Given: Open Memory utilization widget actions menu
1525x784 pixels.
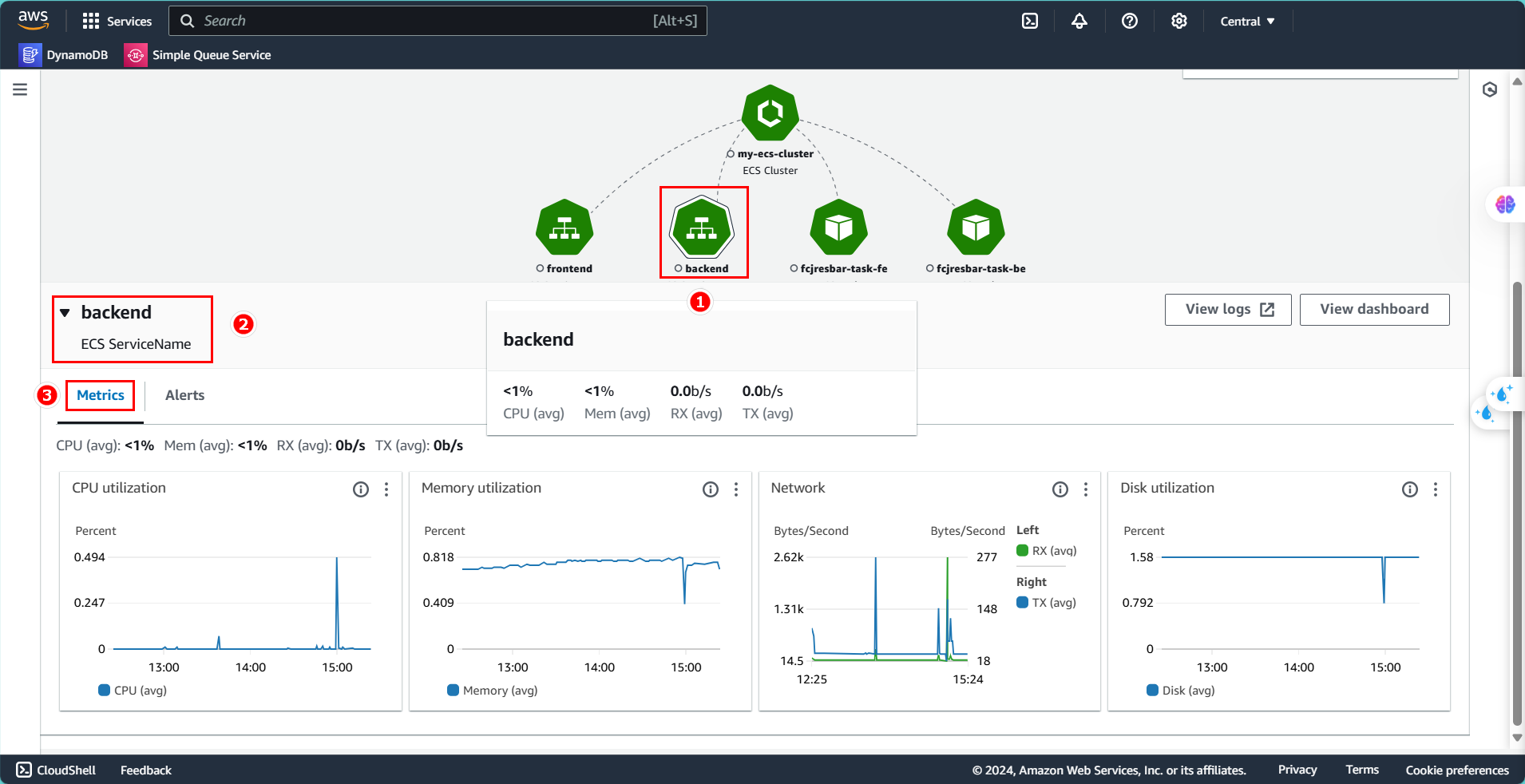Looking at the screenshot, I should [736, 489].
